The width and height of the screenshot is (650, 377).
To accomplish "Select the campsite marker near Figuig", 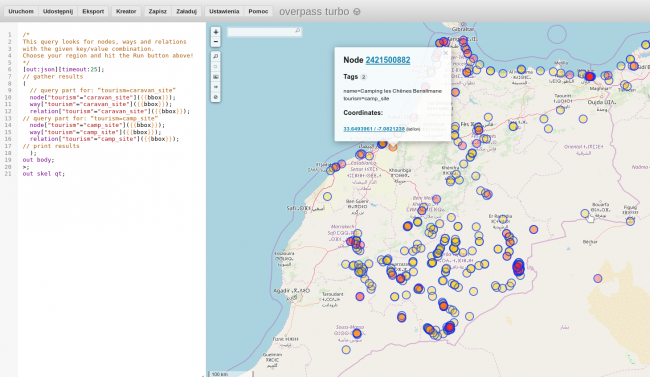I will pyautogui.click(x=630, y=221).
